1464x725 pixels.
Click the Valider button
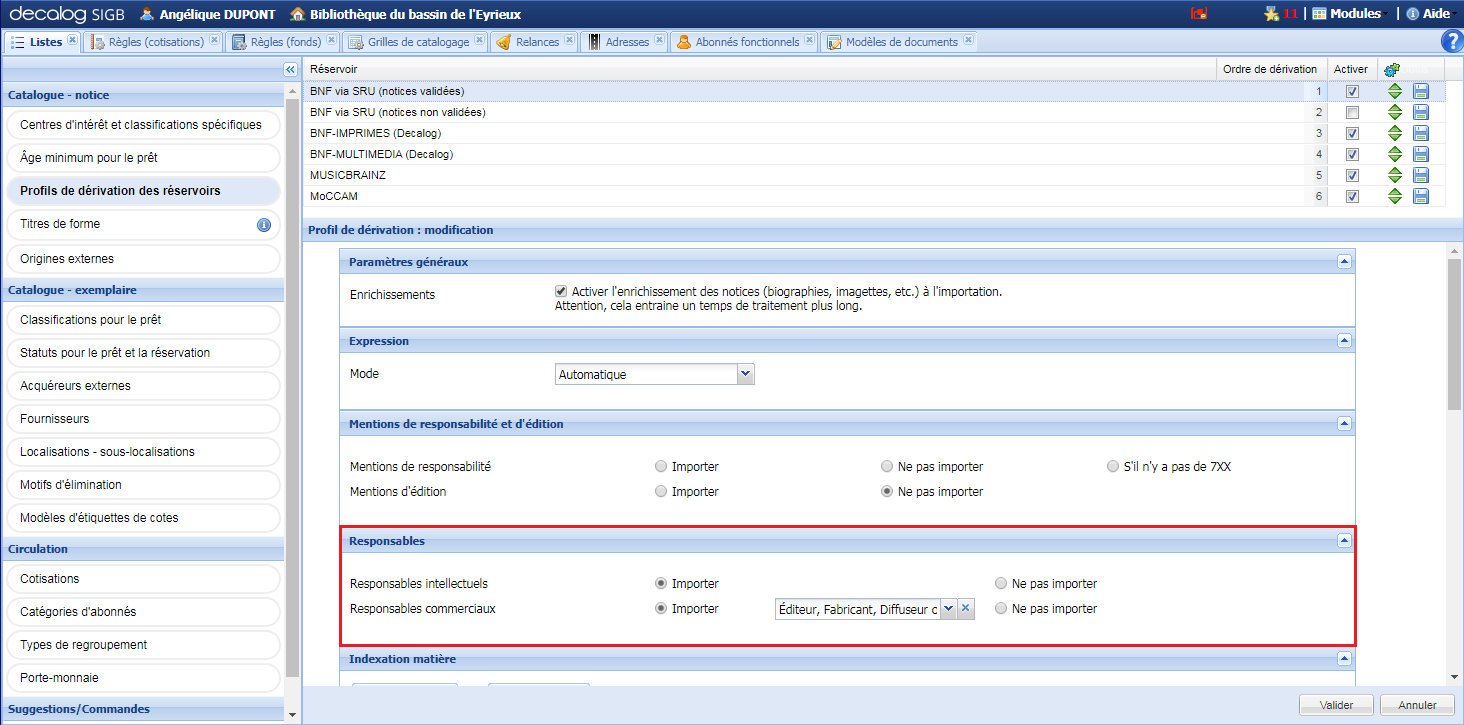click(x=1336, y=704)
